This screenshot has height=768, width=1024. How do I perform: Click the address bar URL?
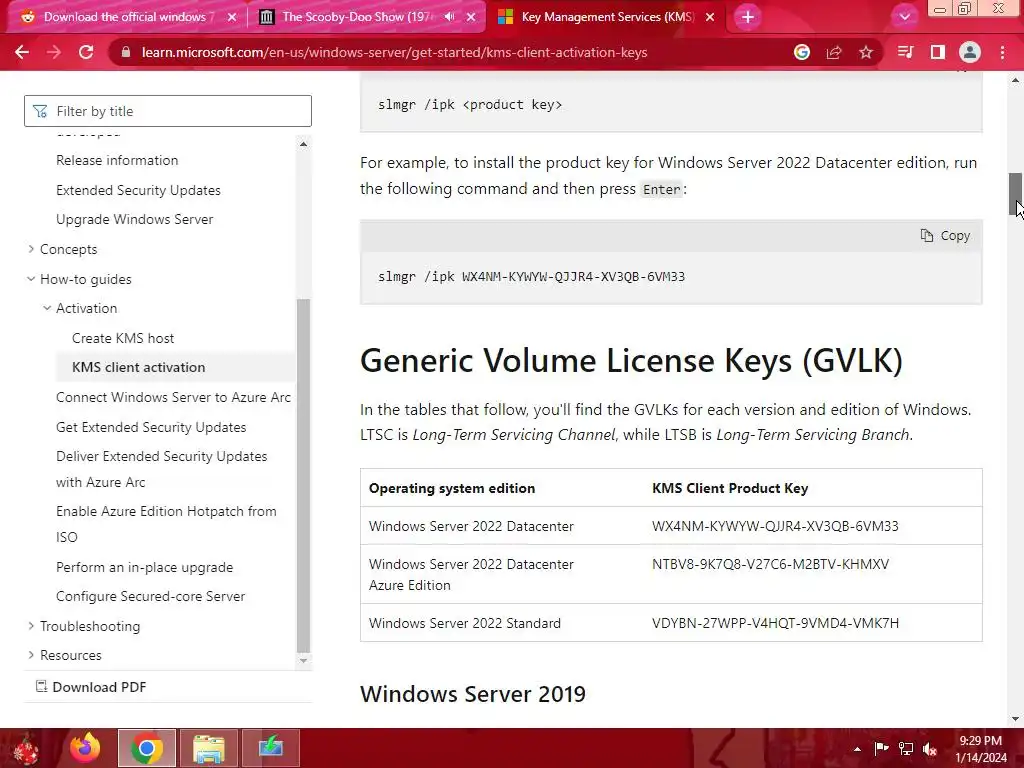point(394,52)
